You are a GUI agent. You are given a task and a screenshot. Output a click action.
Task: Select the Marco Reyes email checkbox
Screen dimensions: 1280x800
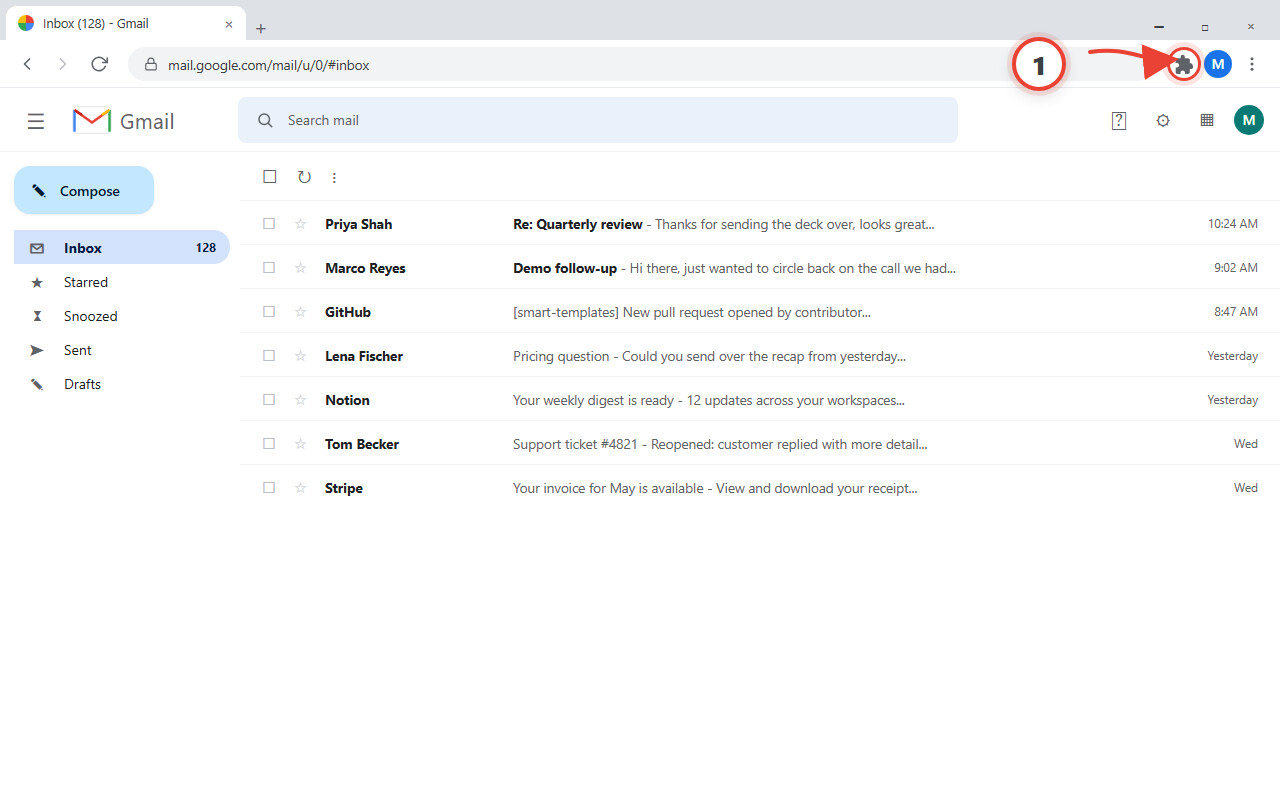(x=269, y=268)
